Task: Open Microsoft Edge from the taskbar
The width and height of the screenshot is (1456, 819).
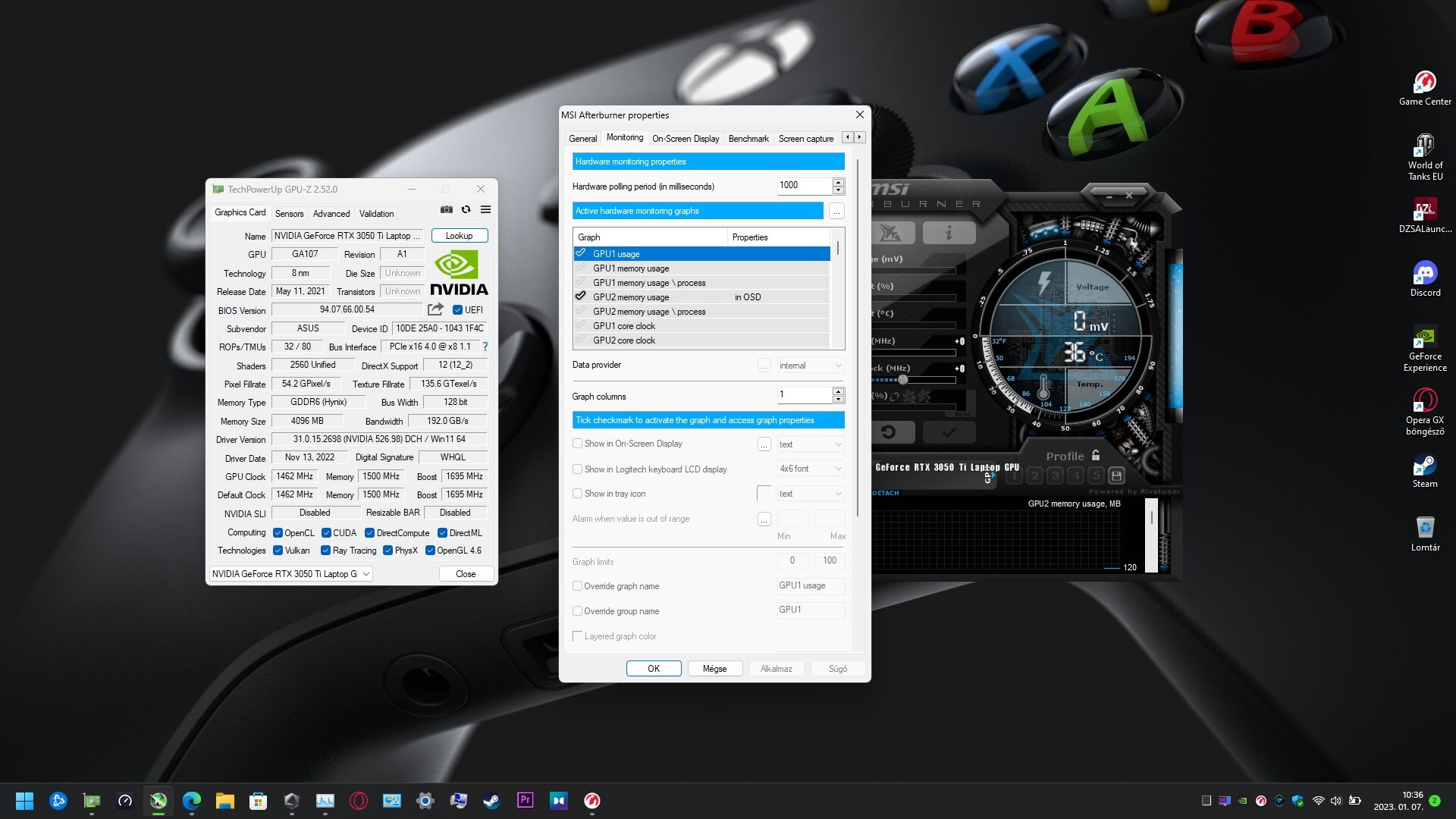Action: coord(192,801)
